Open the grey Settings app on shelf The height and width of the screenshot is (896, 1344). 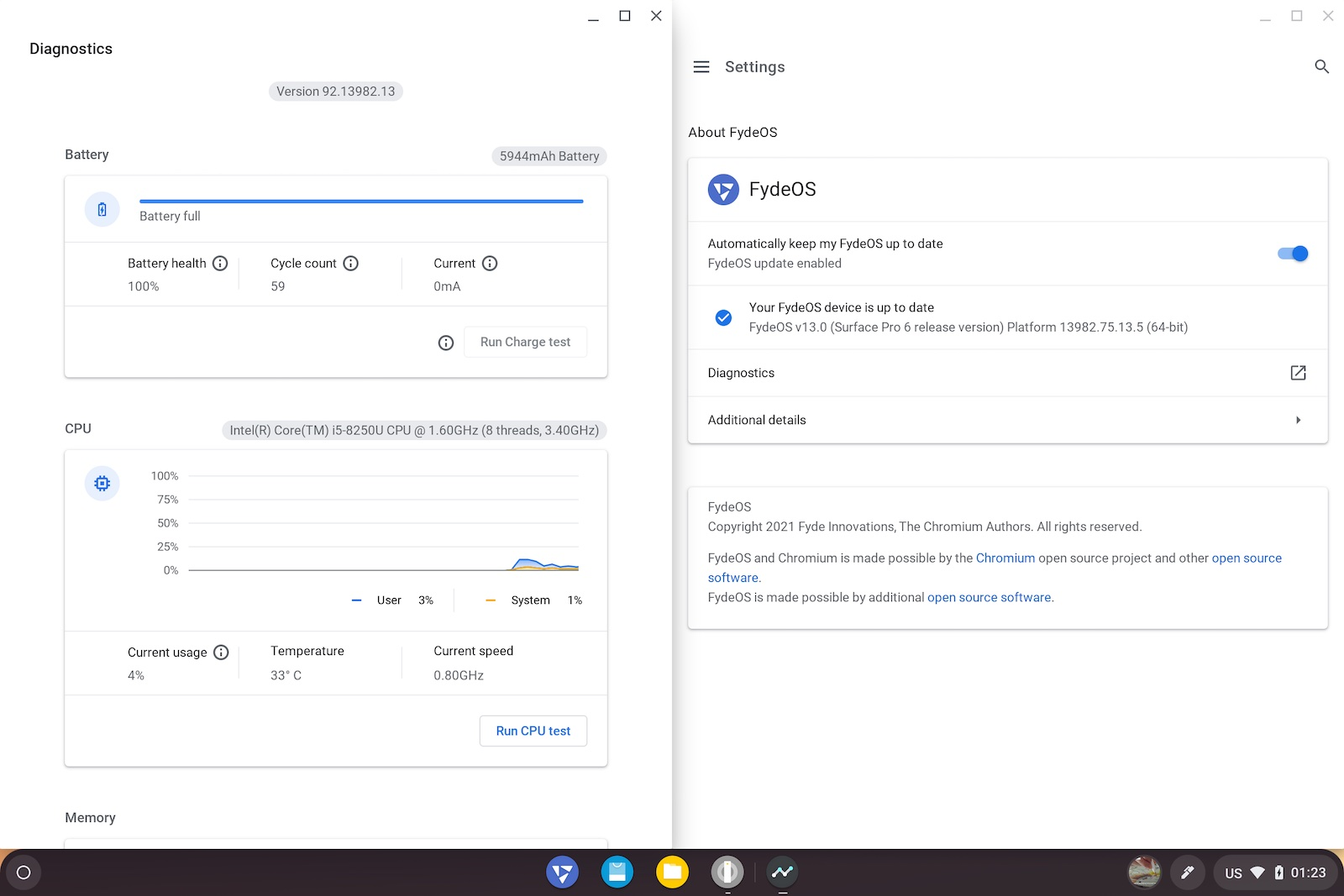coord(727,872)
